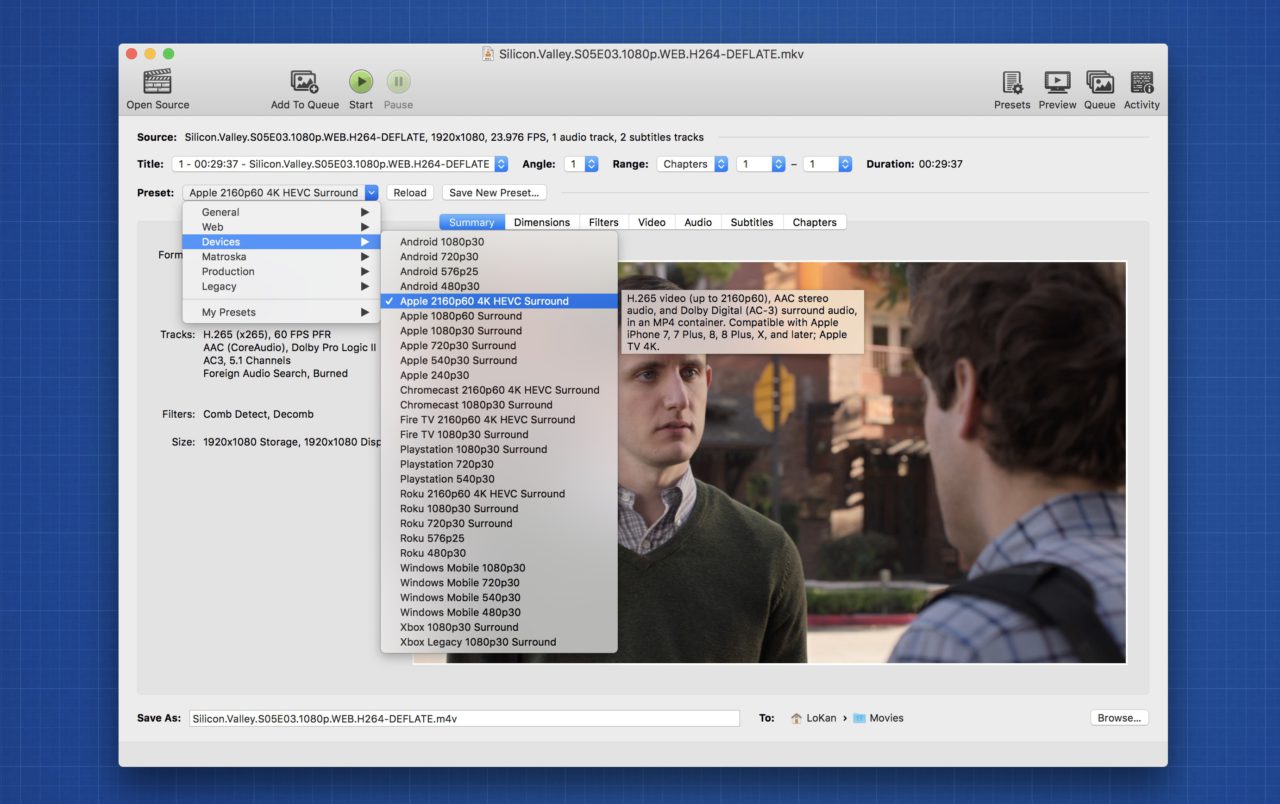Click the mkv file icon in title bar

click(x=488, y=54)
